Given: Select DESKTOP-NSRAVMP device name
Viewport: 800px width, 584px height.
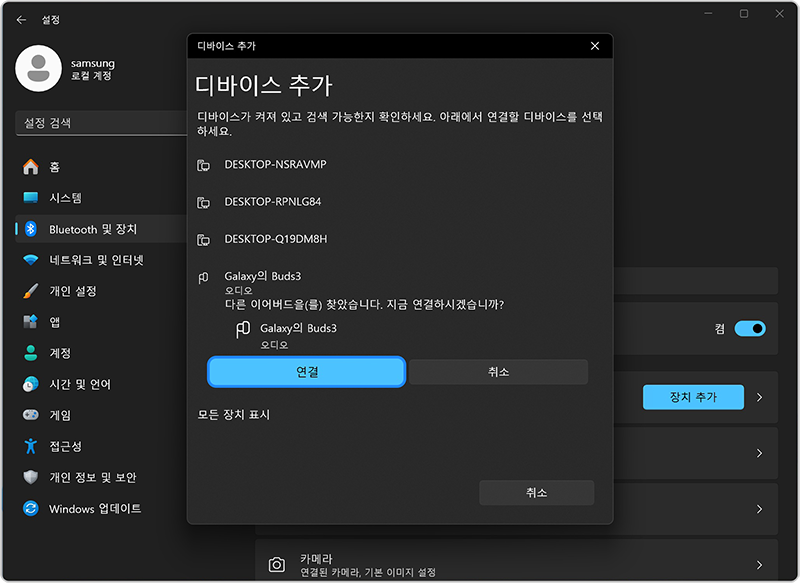Looking at the screenshot, I should tap(276, 164).
